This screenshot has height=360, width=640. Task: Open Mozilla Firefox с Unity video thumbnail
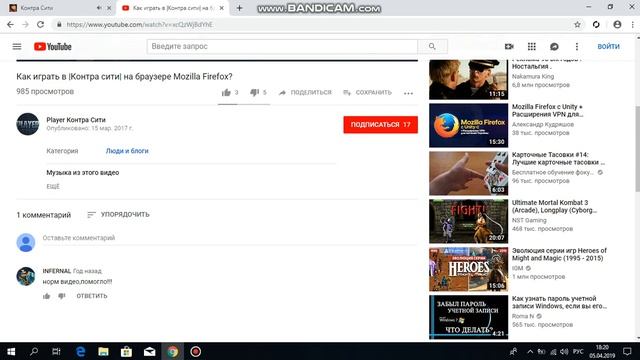coord(469,125)
